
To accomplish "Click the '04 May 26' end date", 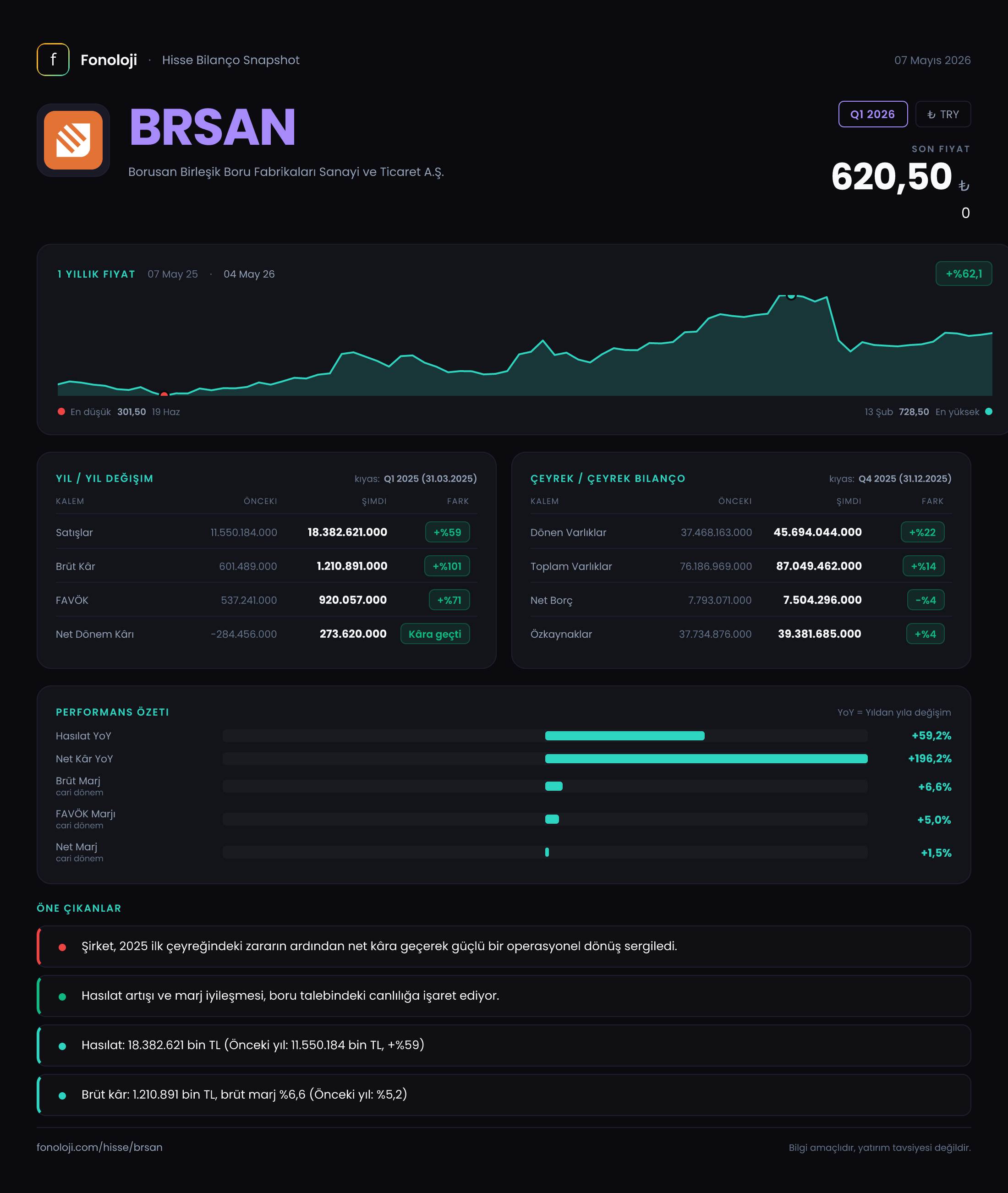I will coord(249,274).
